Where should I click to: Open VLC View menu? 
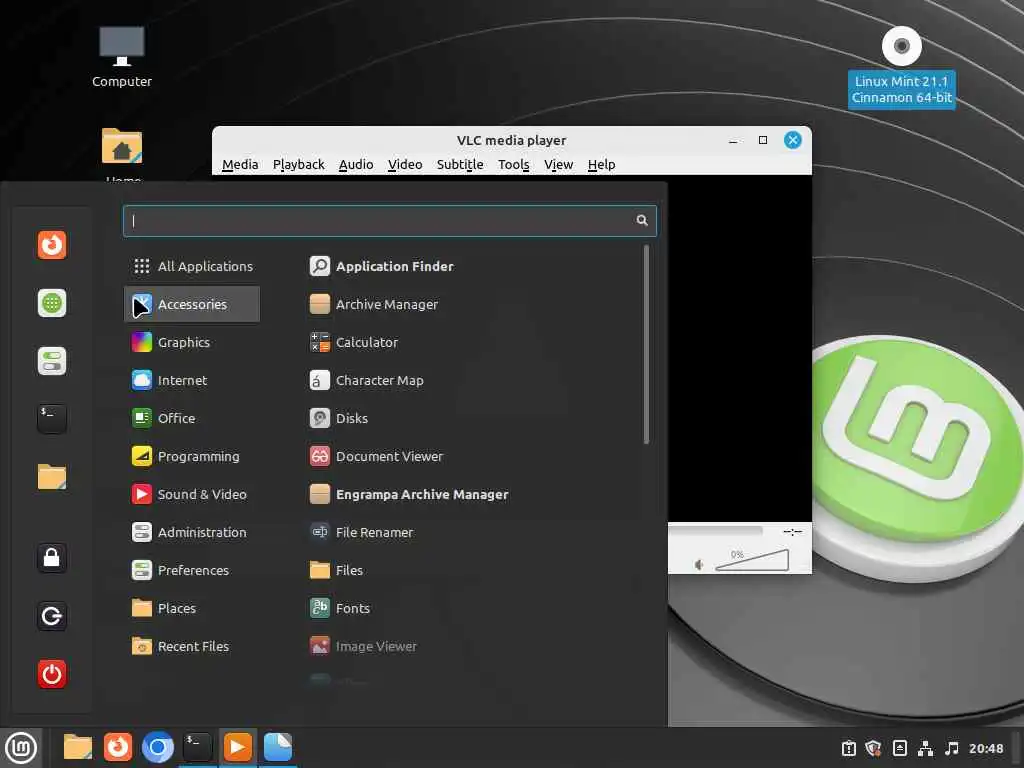(x=558, y=165)
